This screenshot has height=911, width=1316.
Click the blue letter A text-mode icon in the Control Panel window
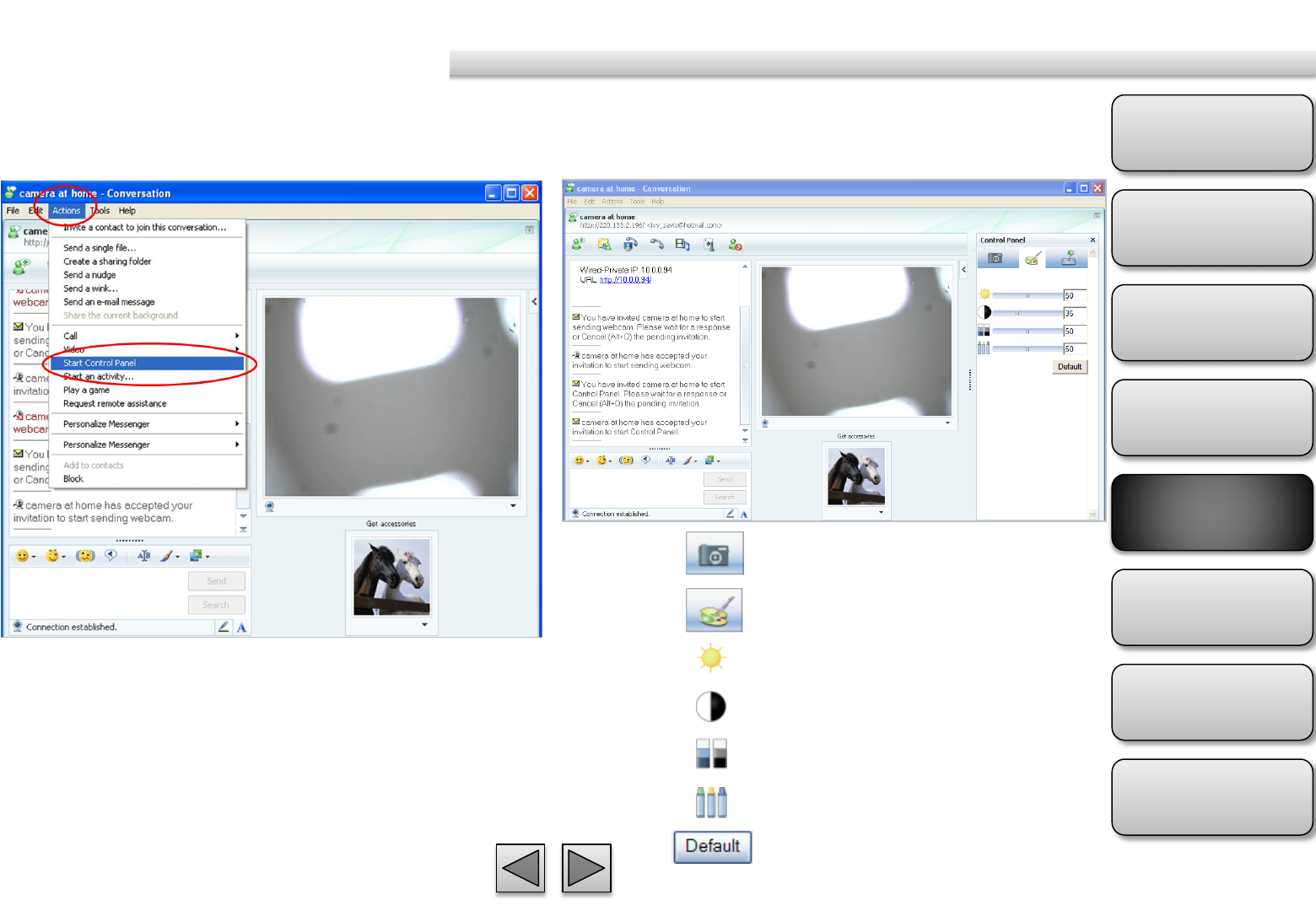[744, 514]
